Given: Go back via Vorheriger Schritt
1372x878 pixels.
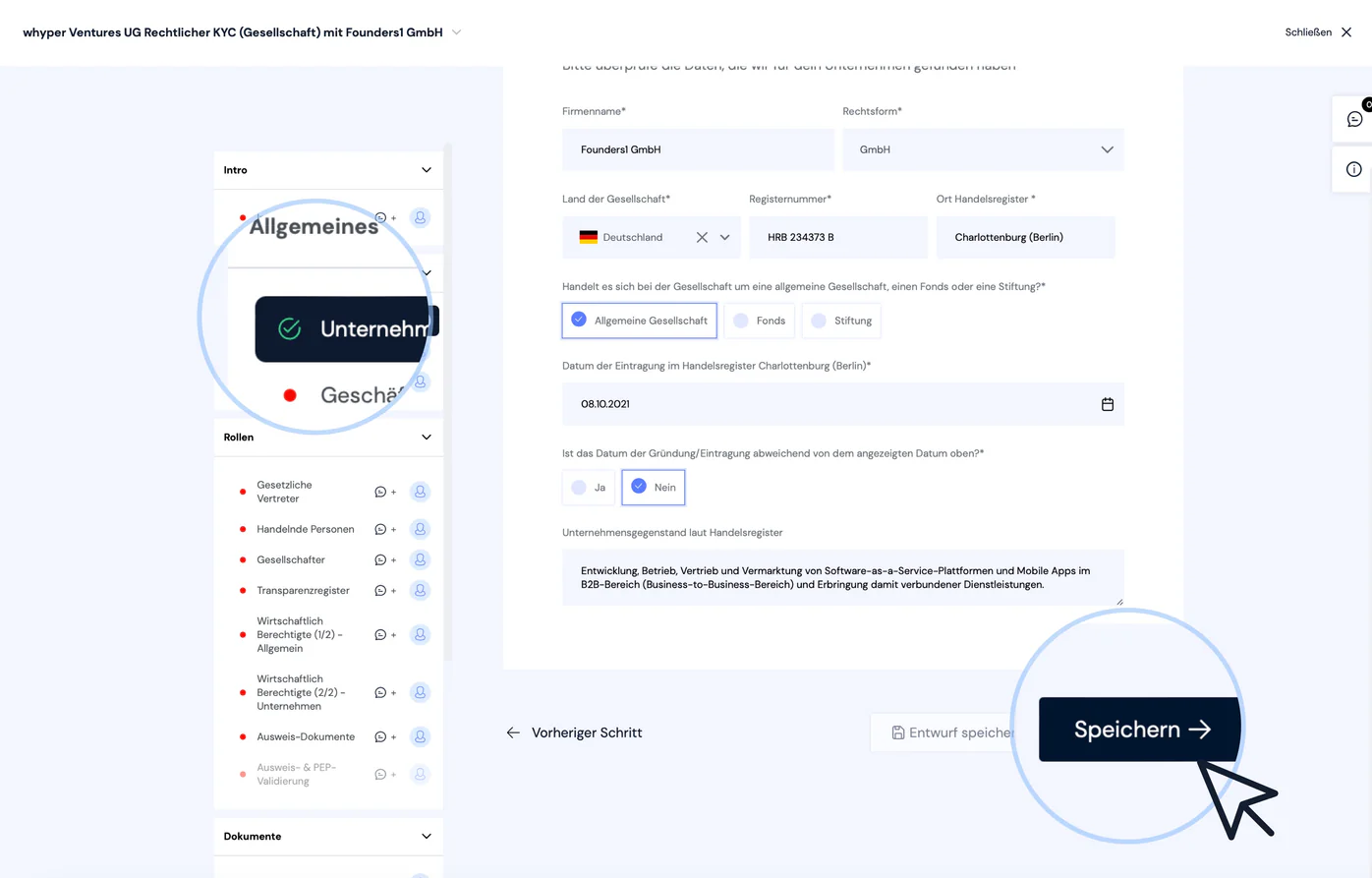Looking at the screenshot, I should pos(574,732).
